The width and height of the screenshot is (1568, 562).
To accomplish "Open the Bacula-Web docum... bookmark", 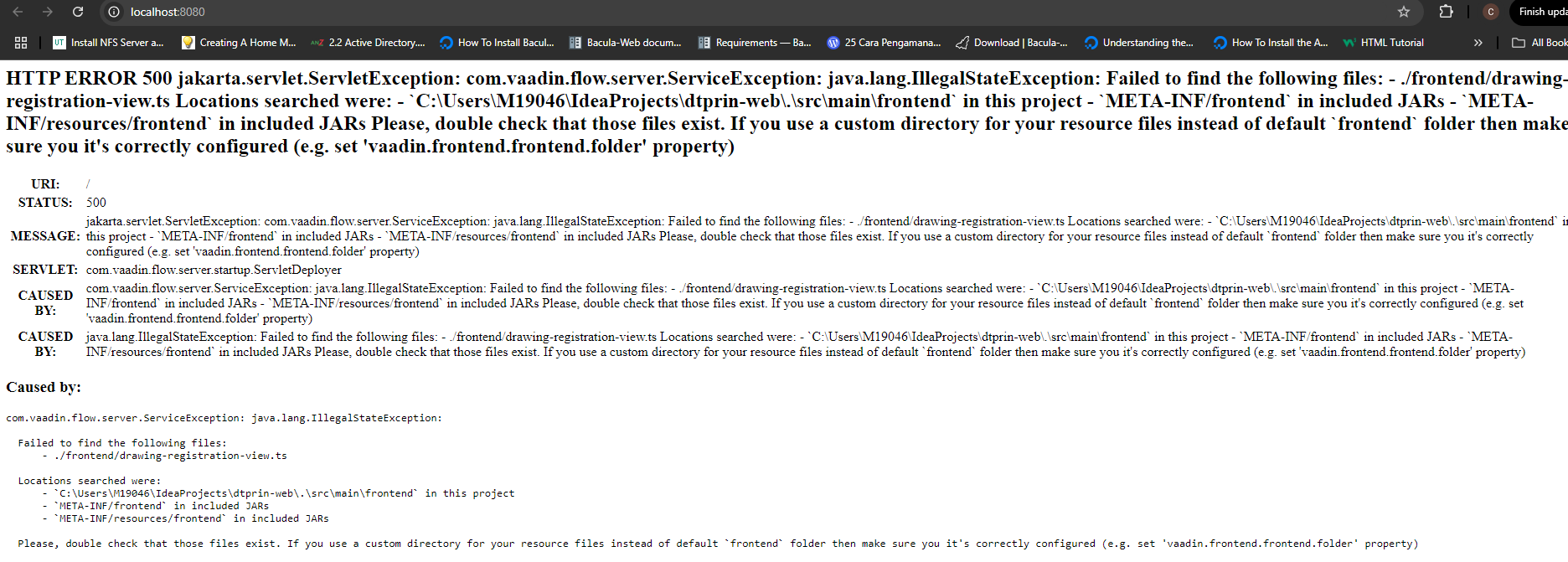I will pyautogui.click(x=625, y=43).
